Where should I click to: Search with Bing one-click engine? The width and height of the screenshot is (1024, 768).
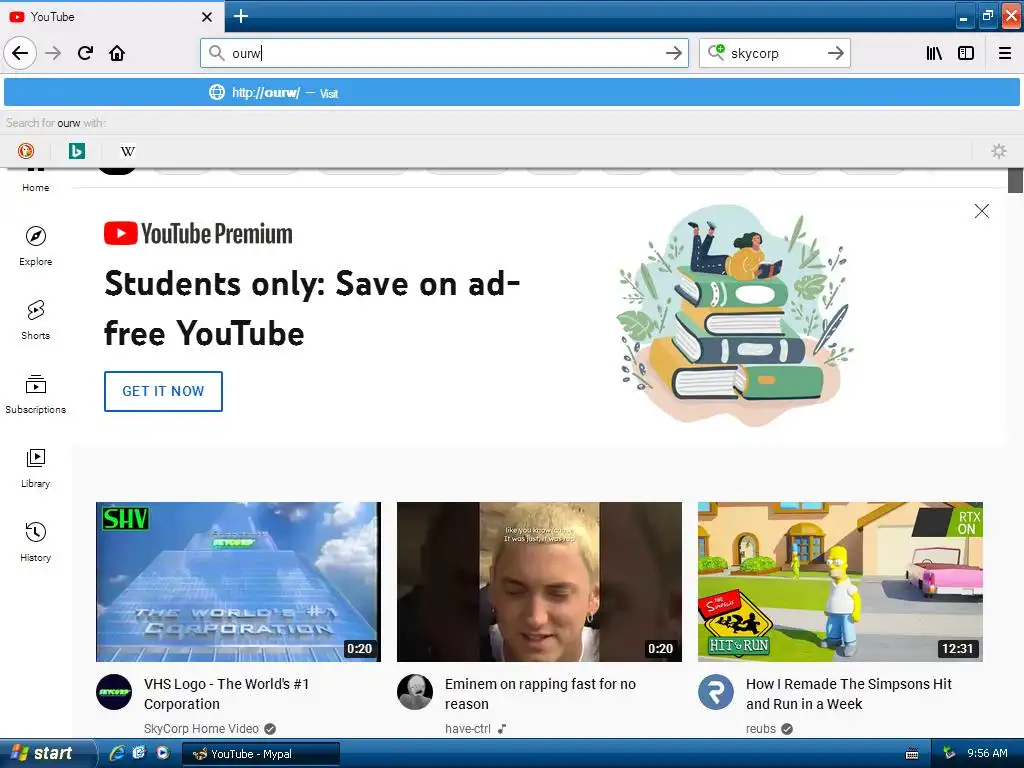[x=76, y=151]
